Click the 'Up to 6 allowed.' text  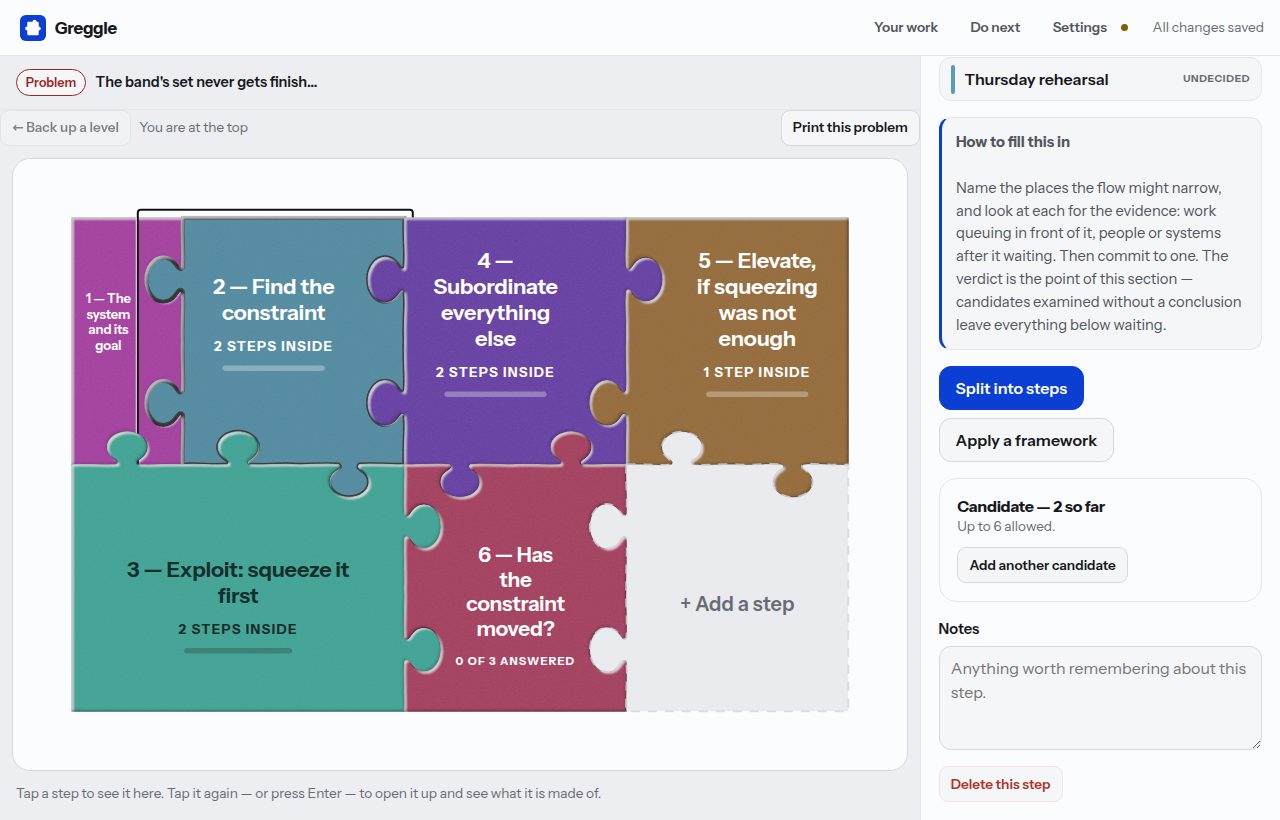[1006, 526]
